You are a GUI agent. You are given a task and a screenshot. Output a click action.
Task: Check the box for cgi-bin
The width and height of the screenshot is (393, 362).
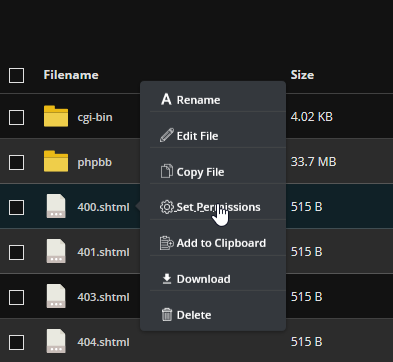tap(17, 118)
